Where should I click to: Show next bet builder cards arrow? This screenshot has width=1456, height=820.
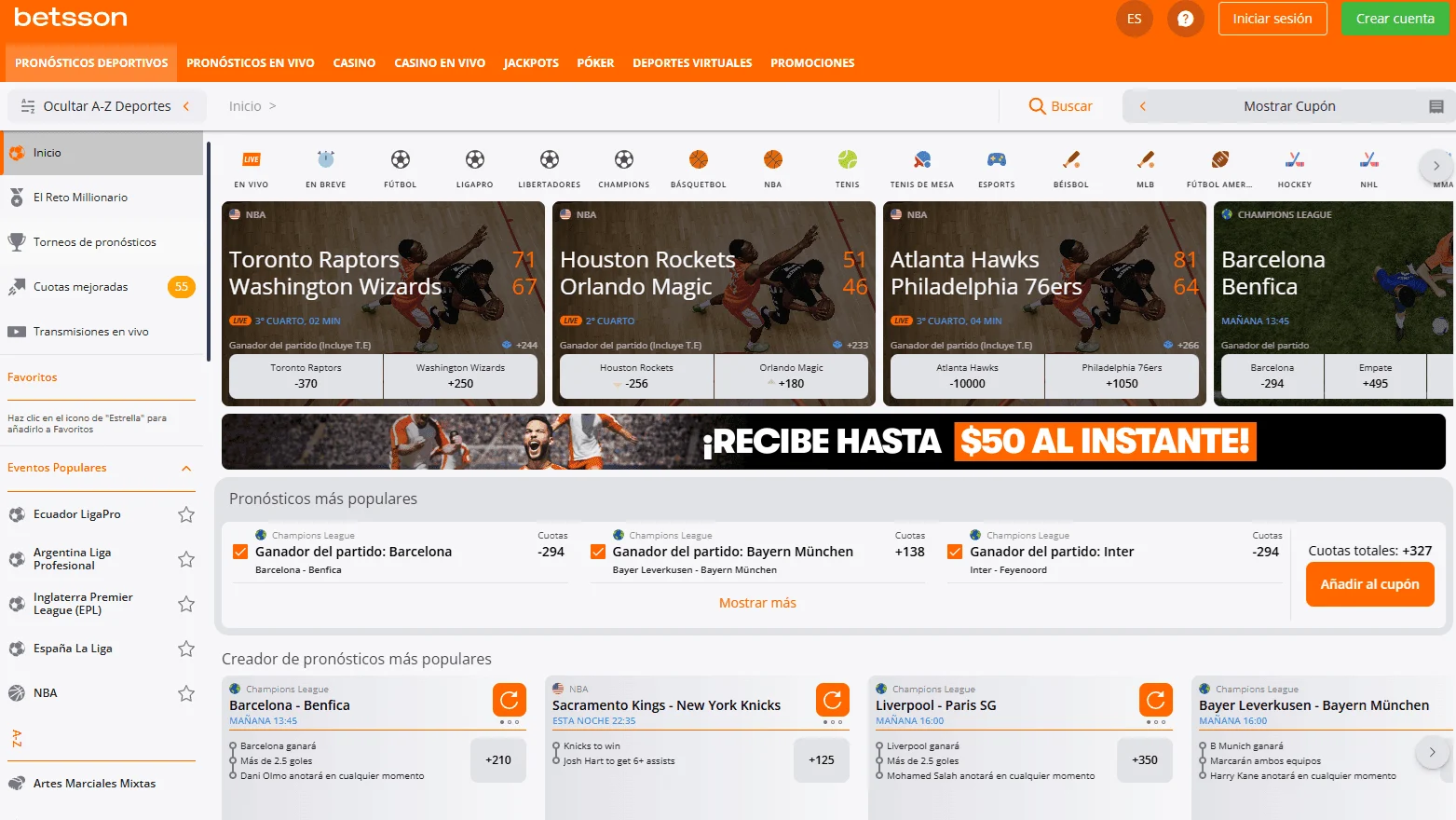1433,752
